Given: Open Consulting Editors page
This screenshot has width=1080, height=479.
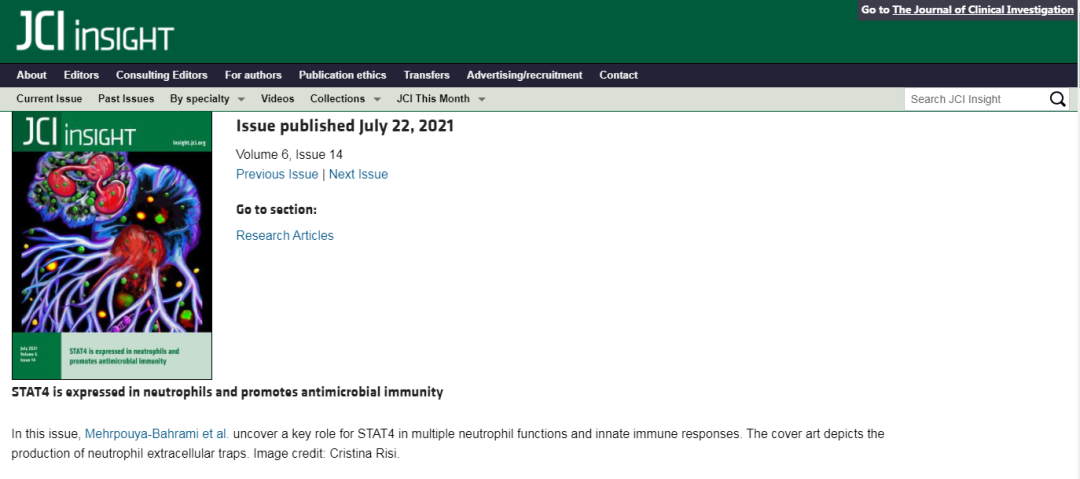Looking at the screenshot, I should pyautogui.click(x=162, y=75).
